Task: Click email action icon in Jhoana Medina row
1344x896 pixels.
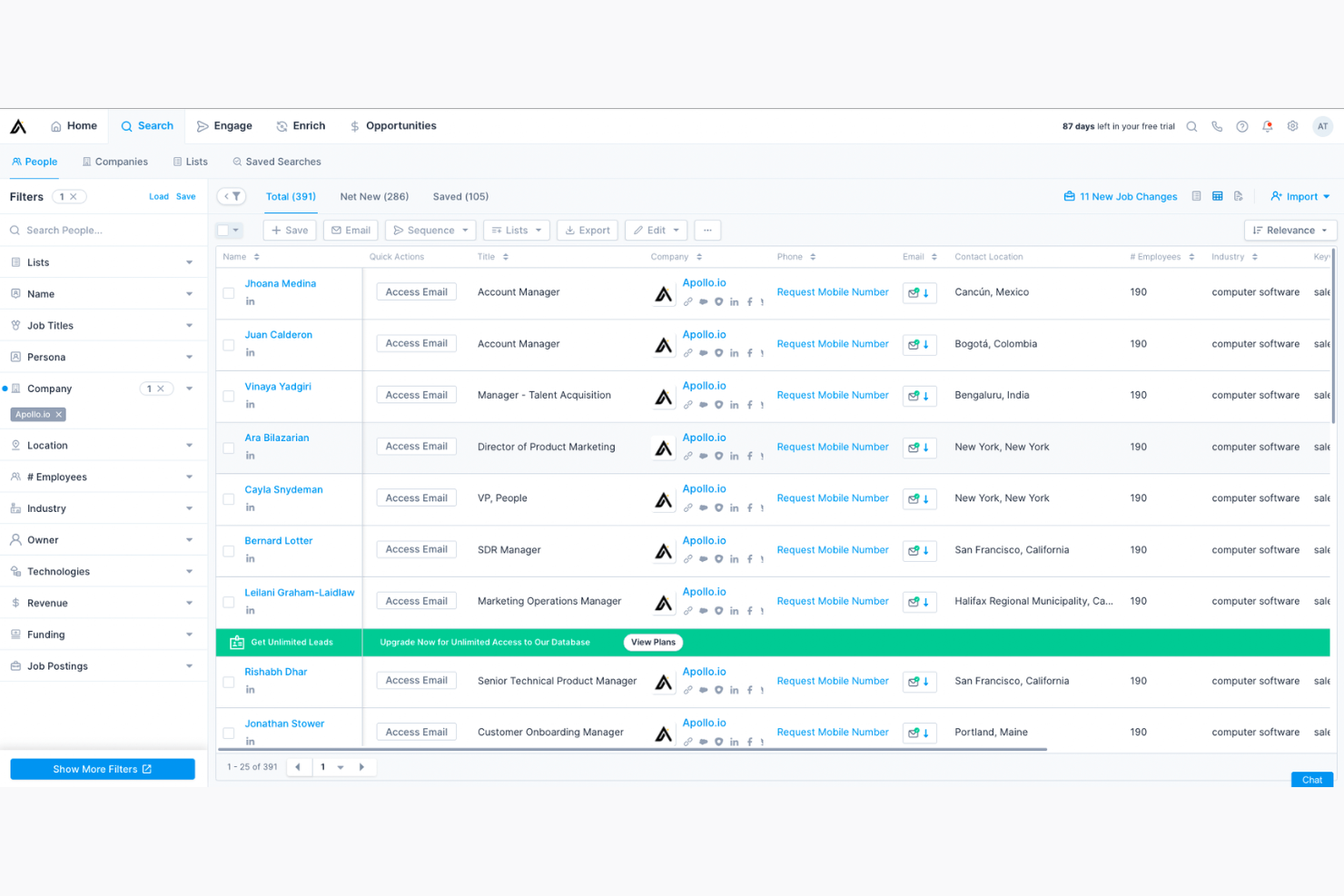Action: 919,292
